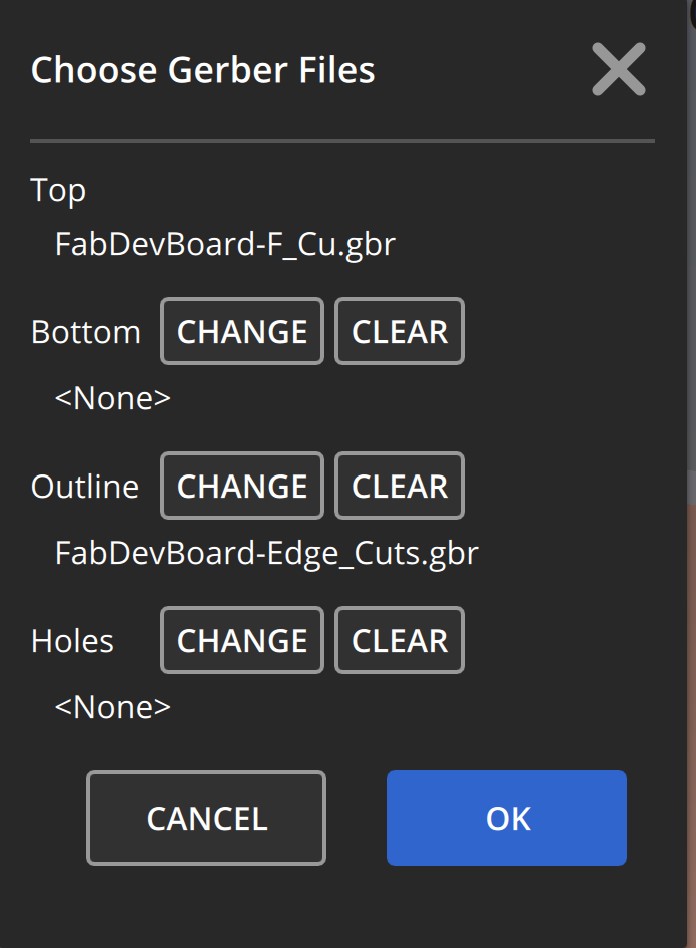Click the <None> text under Holes
Image resolution: width=696 pixels, height=948 pixels.
point(113,707)
